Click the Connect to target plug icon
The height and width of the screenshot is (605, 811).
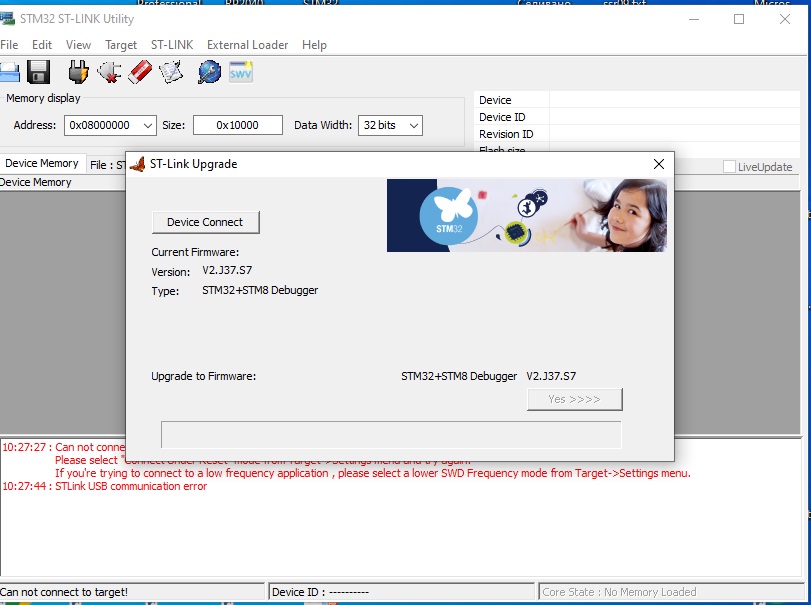(78, 72)
